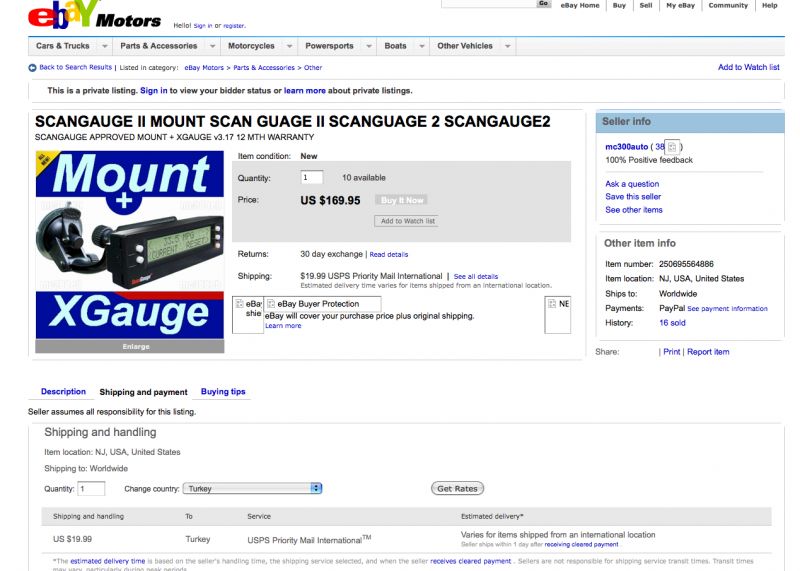Open the Motorcycles menu
The height and width of the screenshot is (571, 800).
tap(251, 46)
